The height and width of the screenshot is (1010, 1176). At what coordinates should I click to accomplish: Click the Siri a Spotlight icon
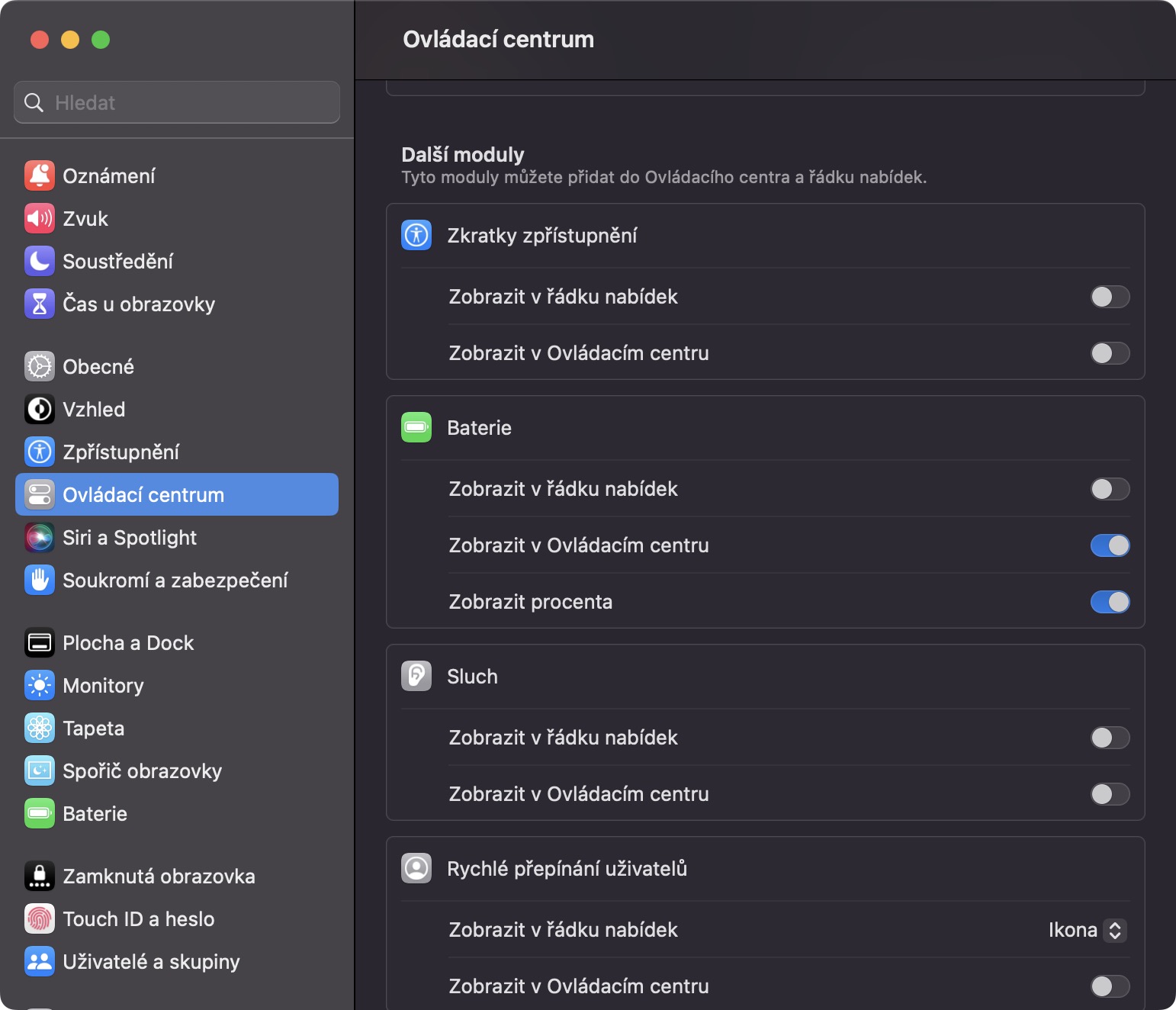tap(40, 538)
